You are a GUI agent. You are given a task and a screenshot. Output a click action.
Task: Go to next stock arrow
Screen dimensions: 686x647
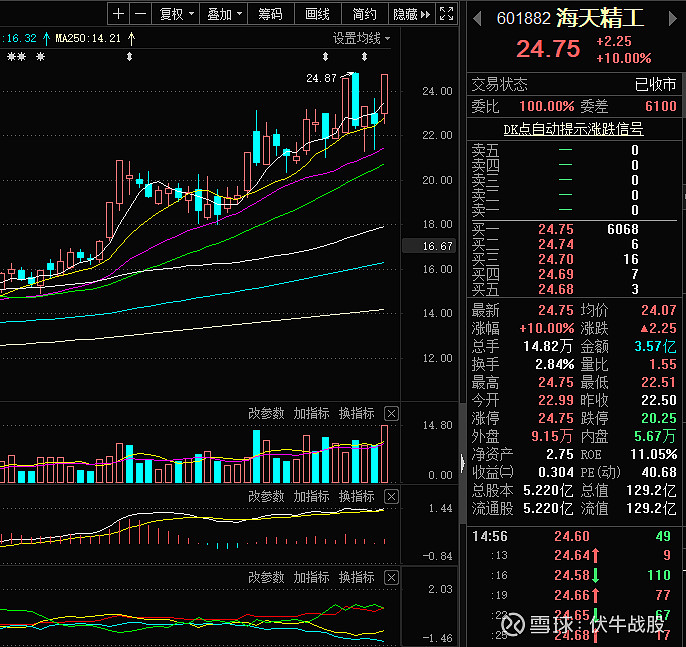672,19
